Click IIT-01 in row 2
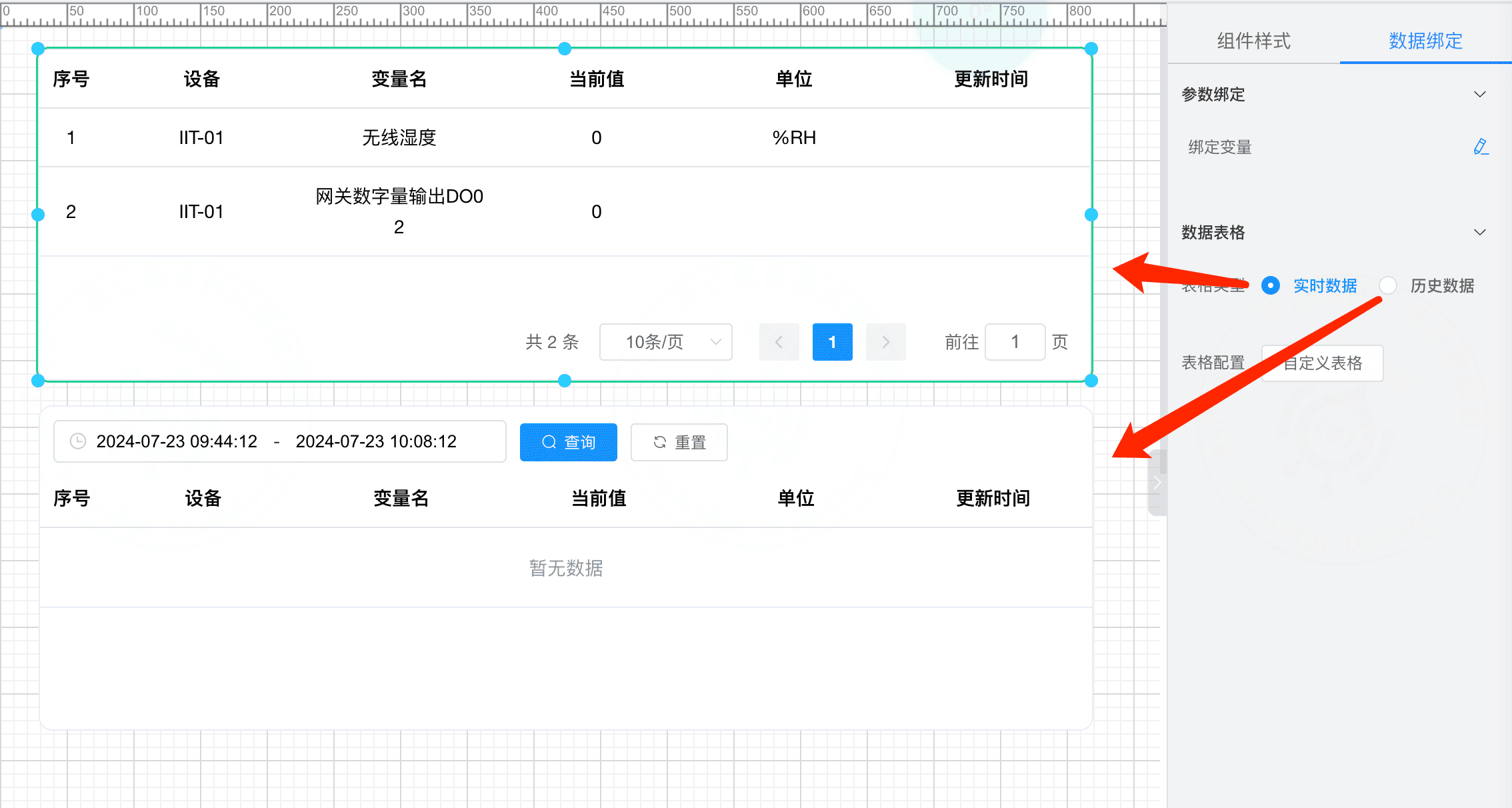 (x=201, y=212)
